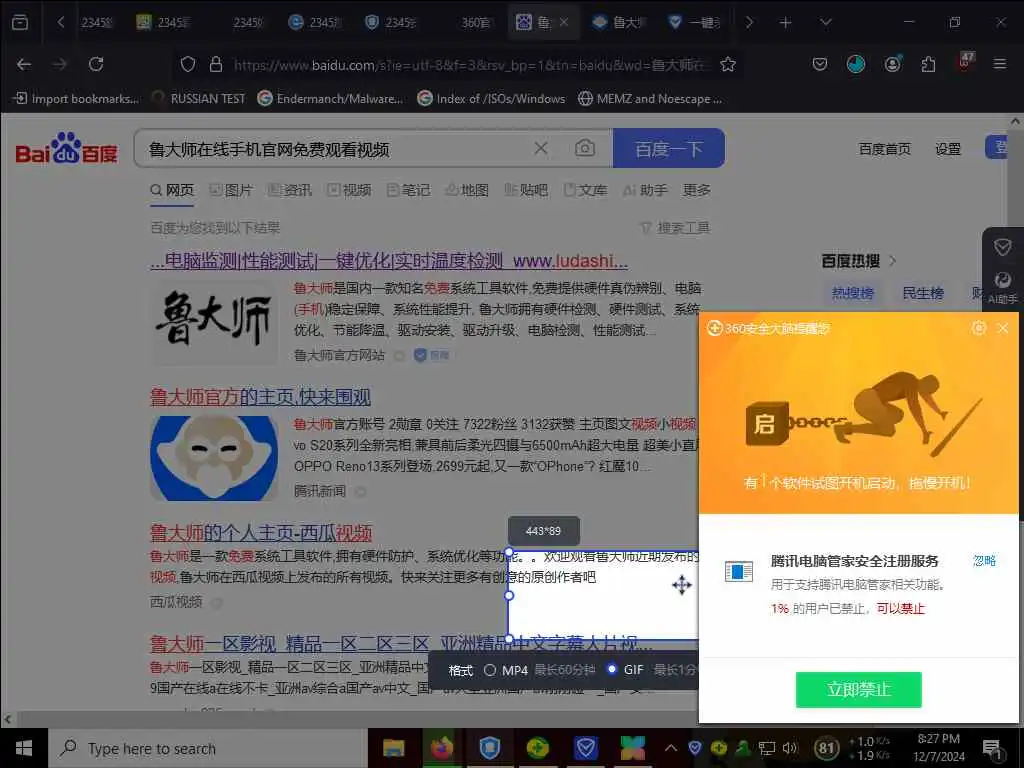Switch to the 文库 search tab
This screenshot has height=768, width=1024.
[x=585, y=190]
